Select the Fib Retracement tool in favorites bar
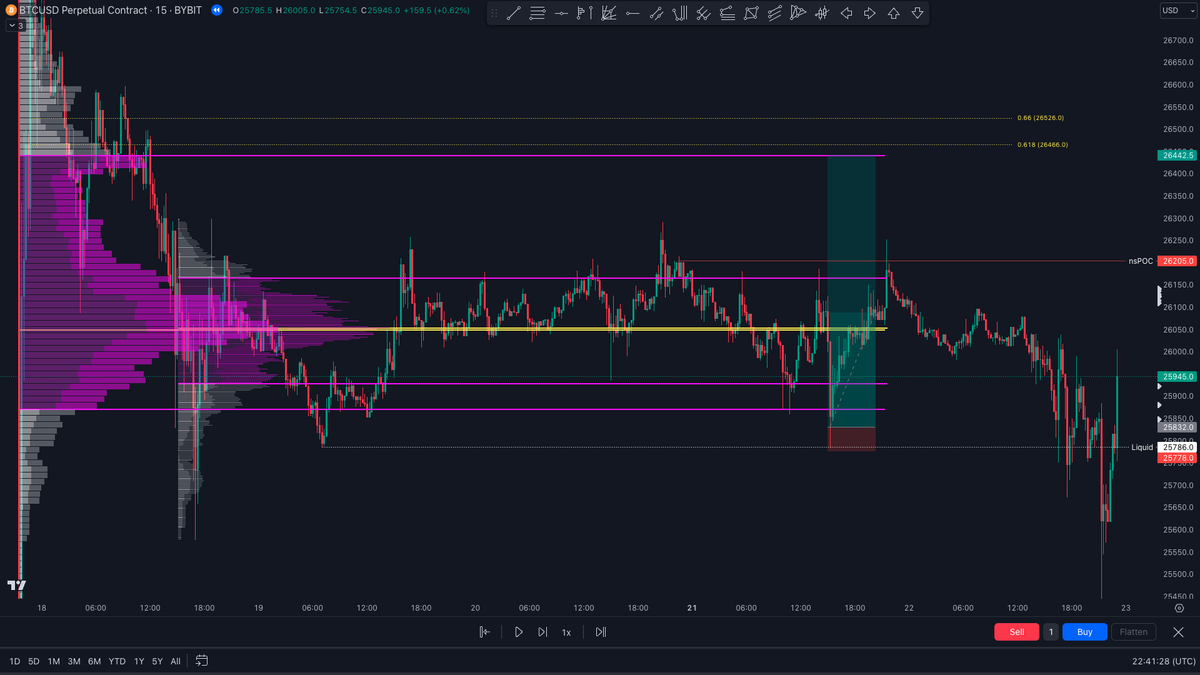Screen dimensions: 1200x675 pos(538,13)
